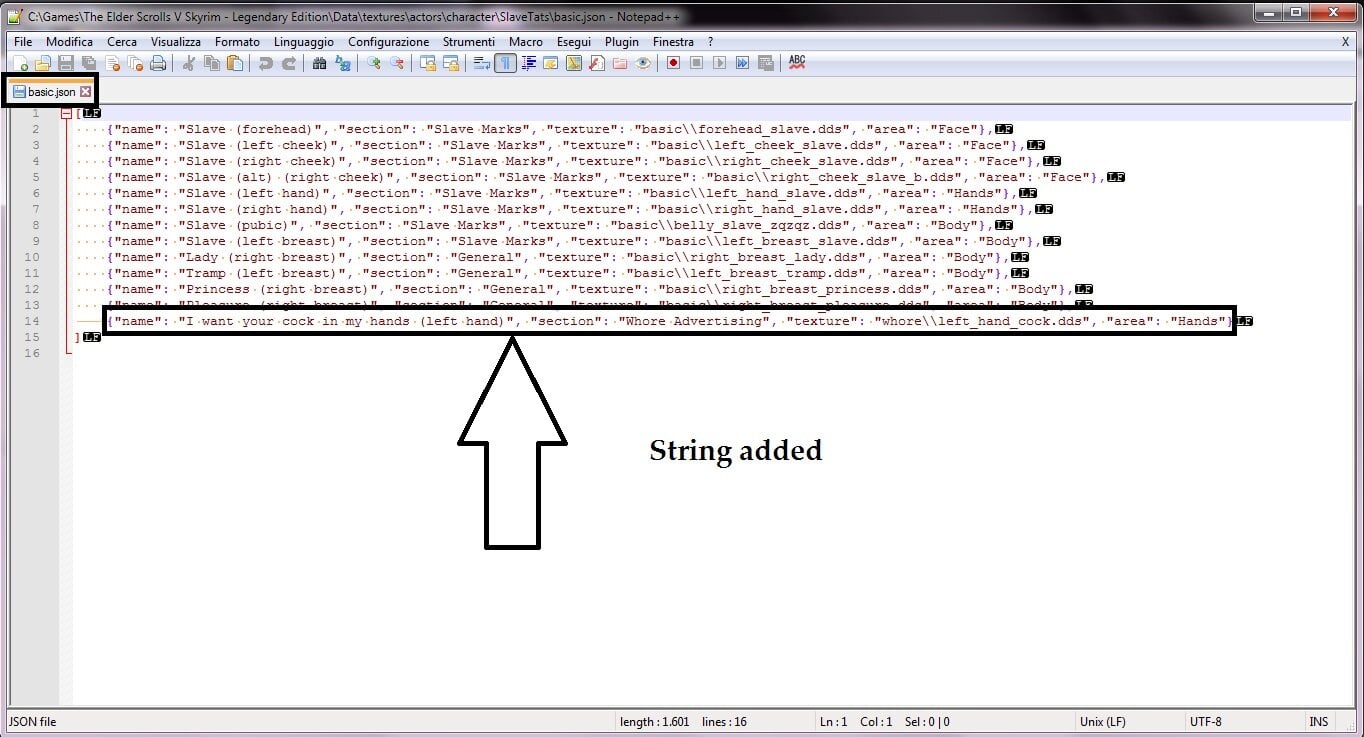1364x737 pixels.
Task: Click the 'INS' insert mode indicator
Action: click(1319, 721)
